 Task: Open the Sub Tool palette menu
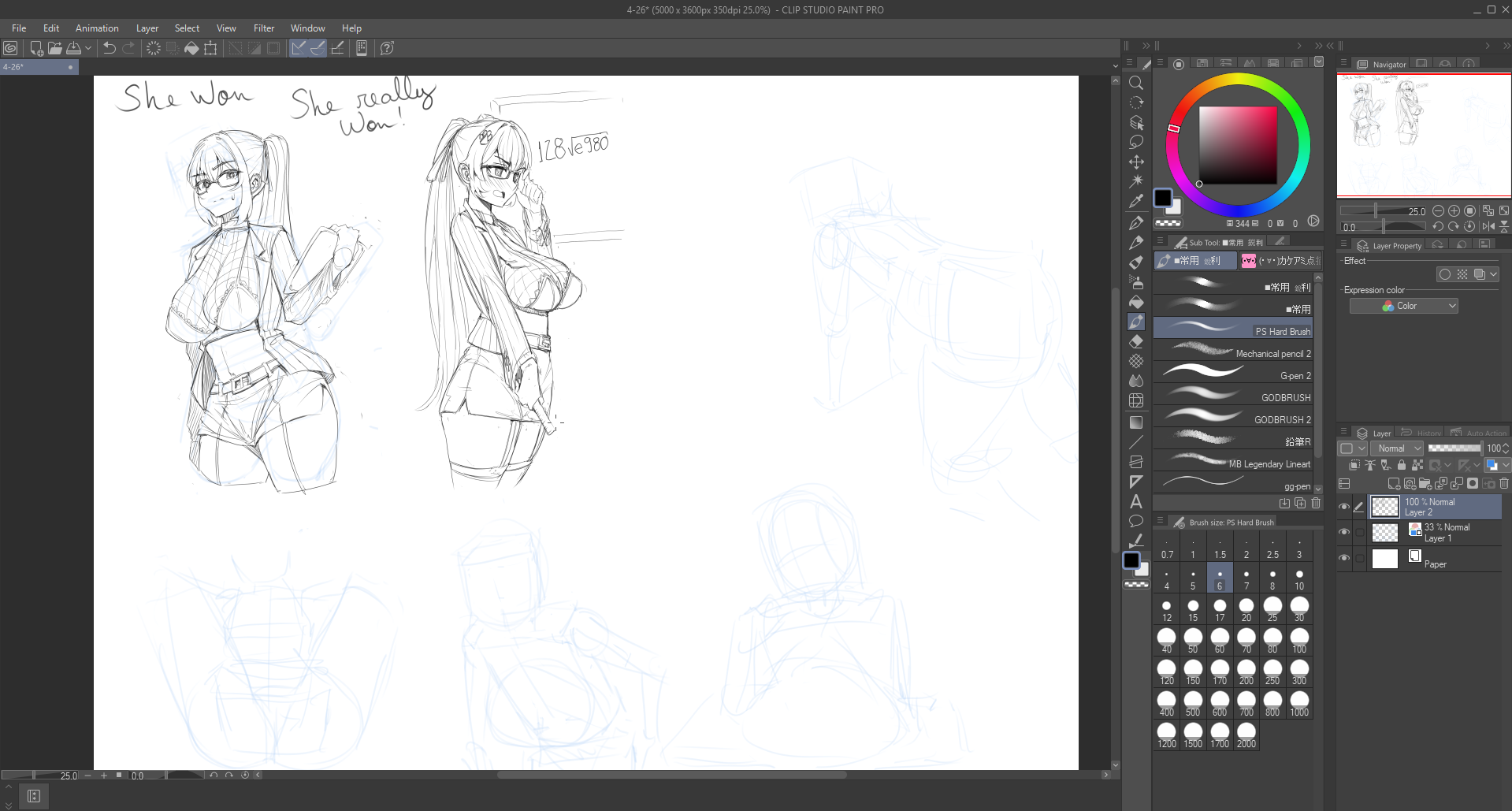coord(1160,241)
